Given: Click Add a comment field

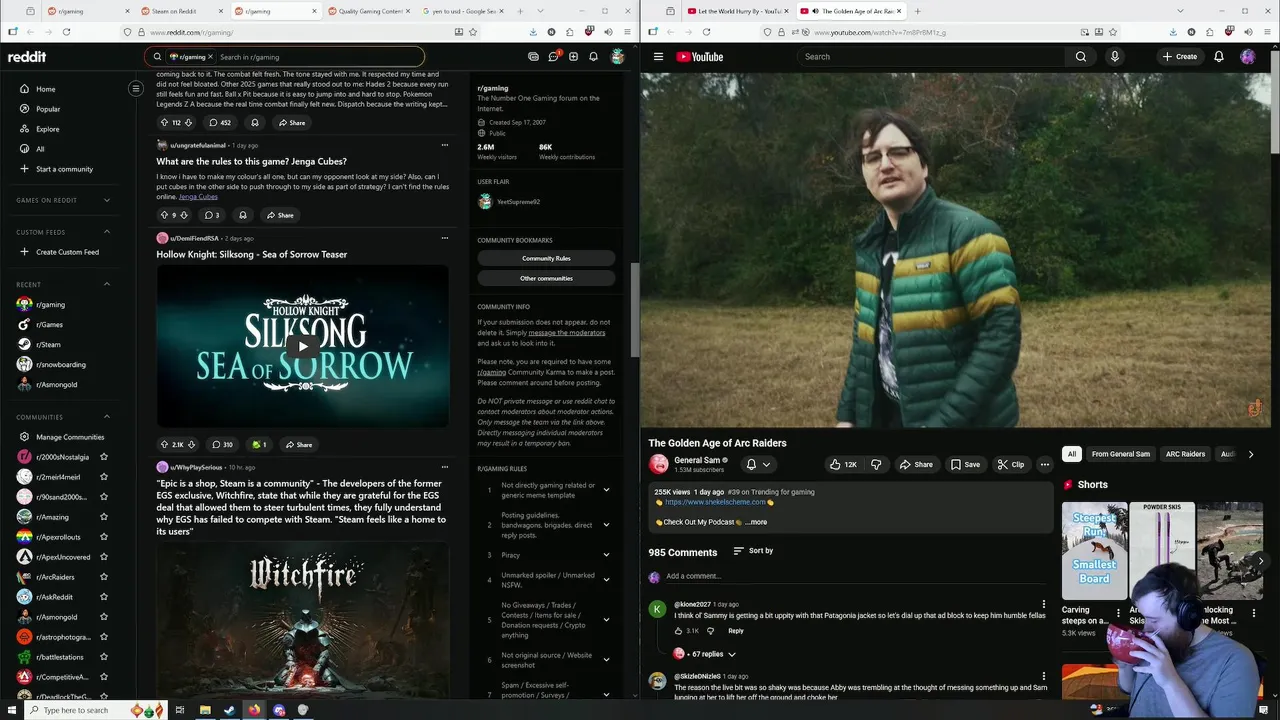Looking at the screenshot, I should click(854, 577).
